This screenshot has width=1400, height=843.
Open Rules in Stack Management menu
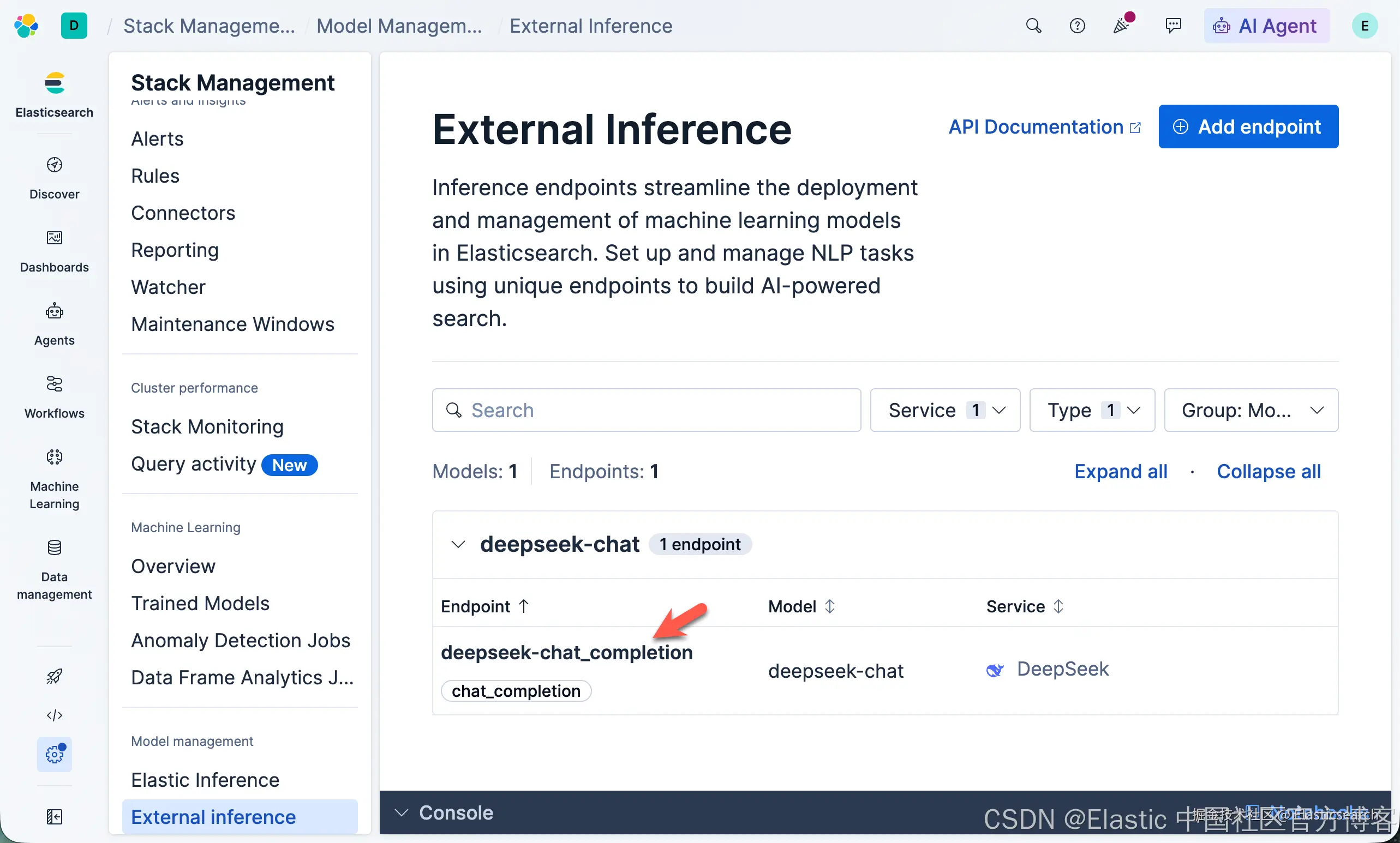click(x=155, y=176)
